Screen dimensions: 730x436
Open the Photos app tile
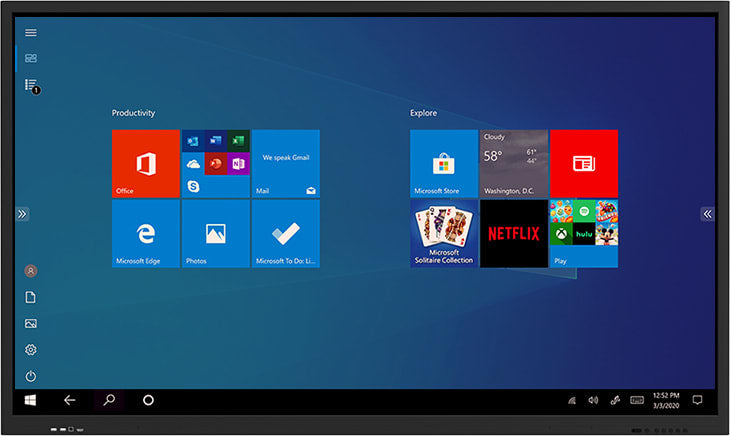[216, 233]
